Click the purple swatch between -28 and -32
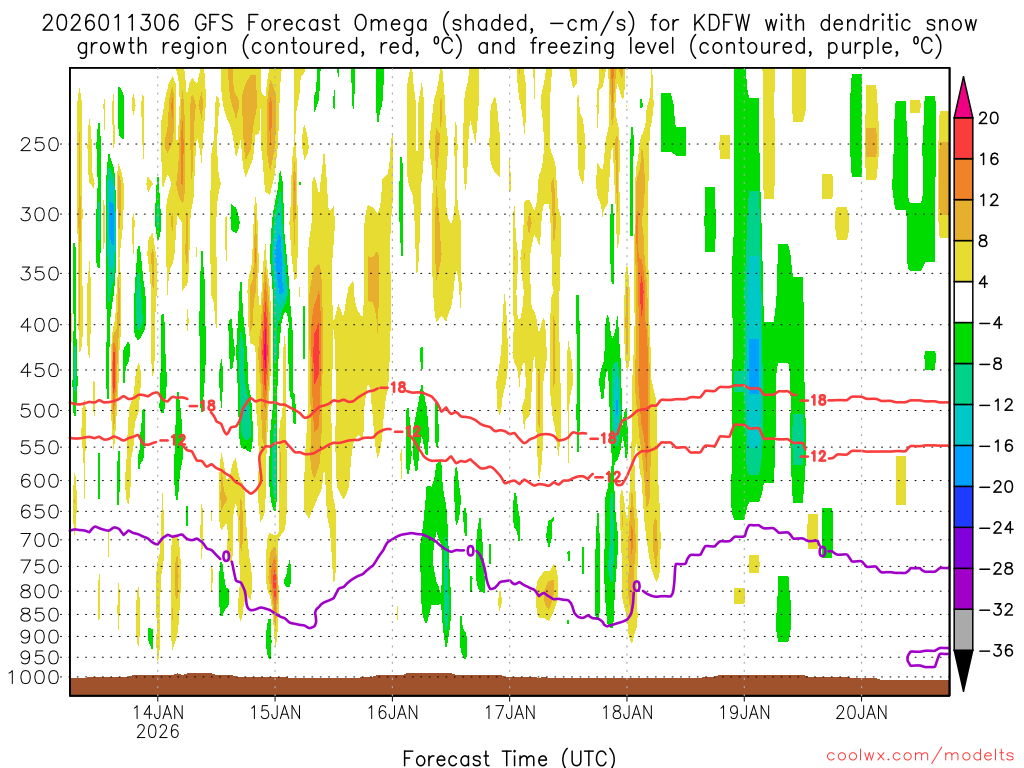 click(963, 588)
